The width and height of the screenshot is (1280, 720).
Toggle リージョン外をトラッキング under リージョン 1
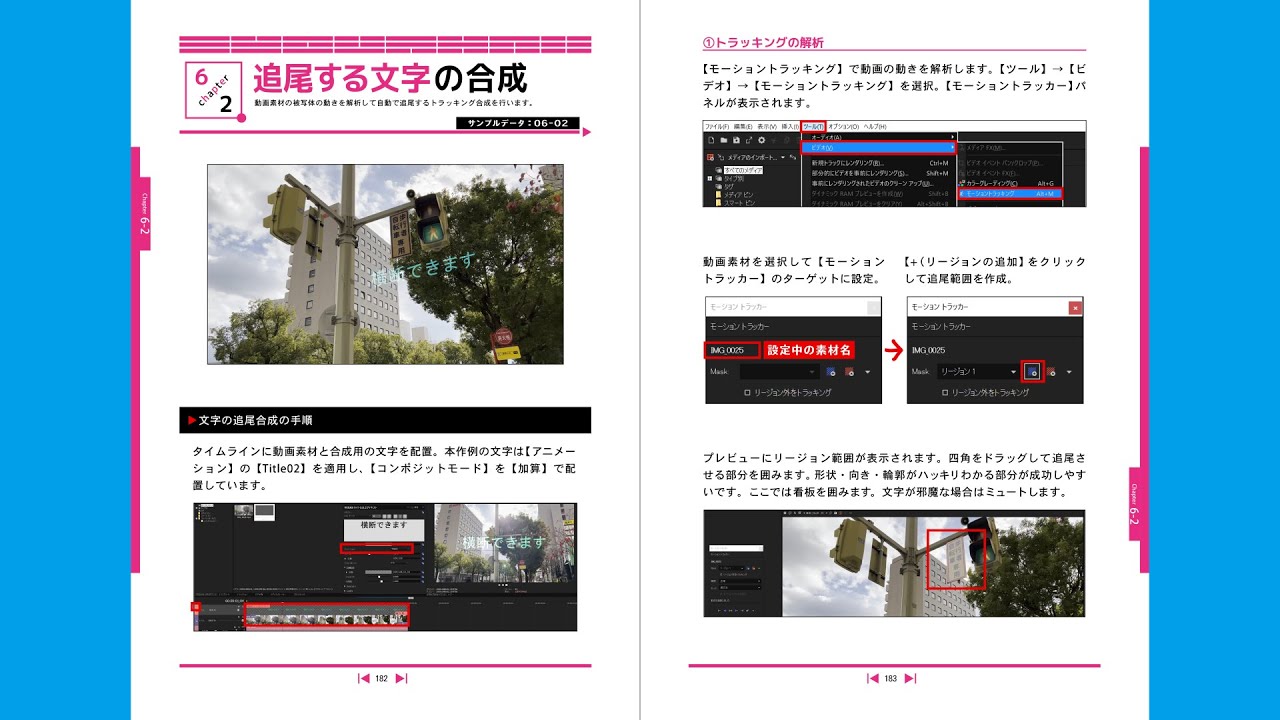click(x=945, y=393)
